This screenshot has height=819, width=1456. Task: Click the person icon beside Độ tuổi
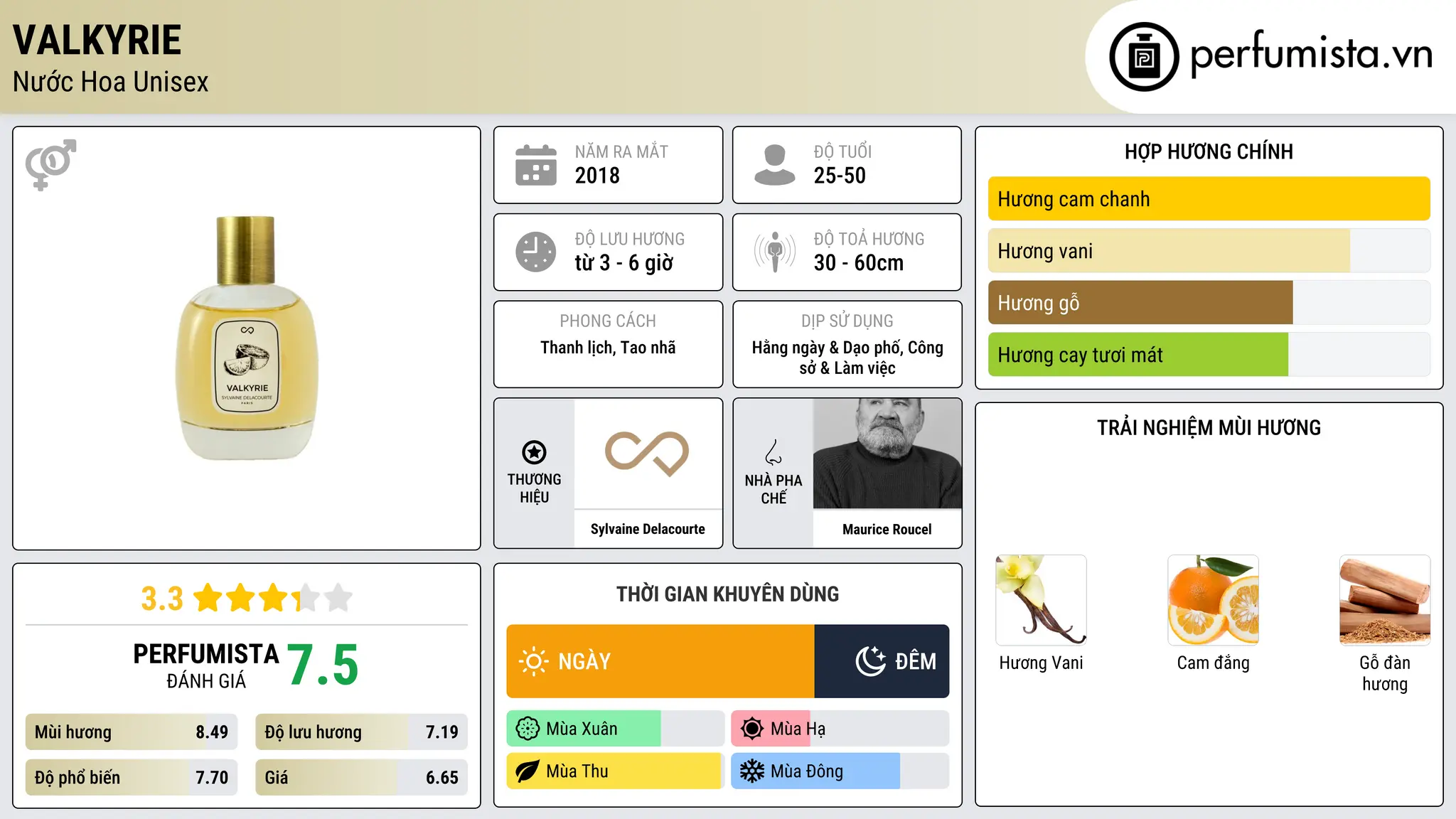click(x=774, y=165)
